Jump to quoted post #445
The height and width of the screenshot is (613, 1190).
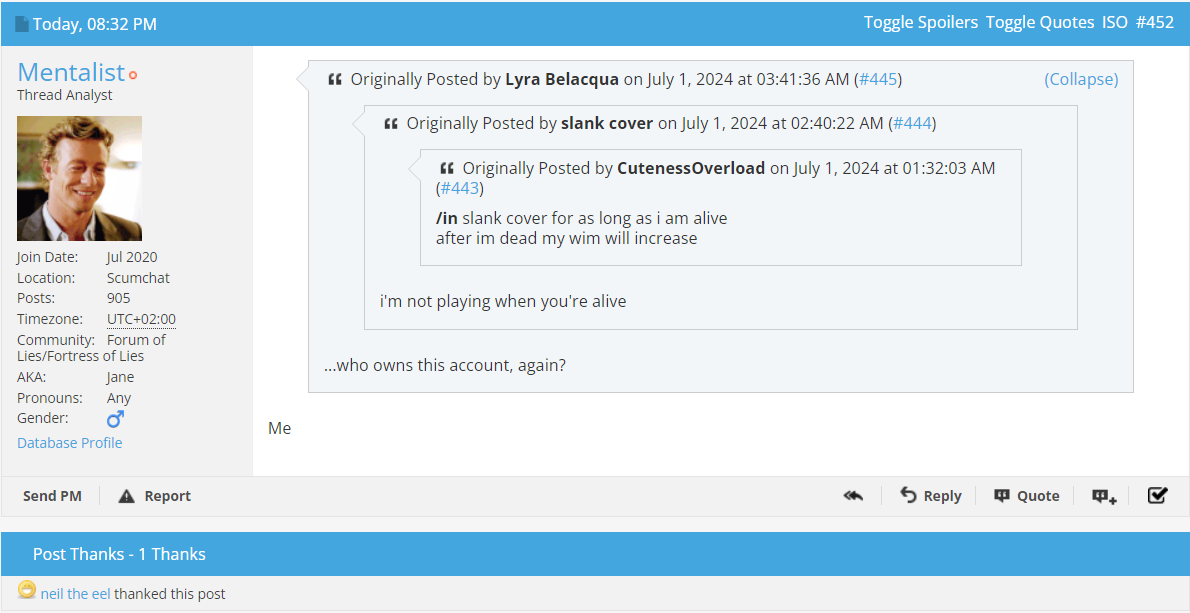tap(878, 80)
